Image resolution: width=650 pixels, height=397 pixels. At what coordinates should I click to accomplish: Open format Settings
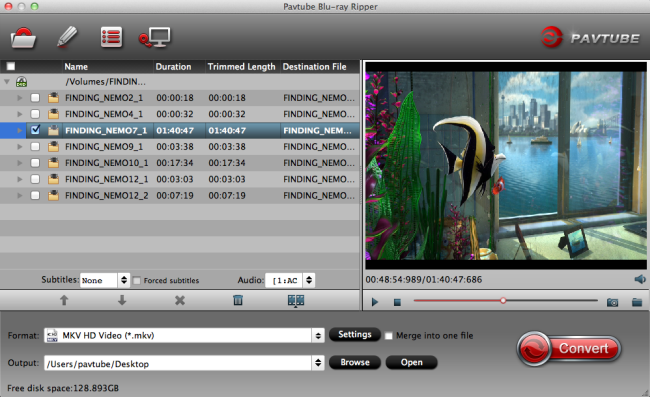[354, 334]
